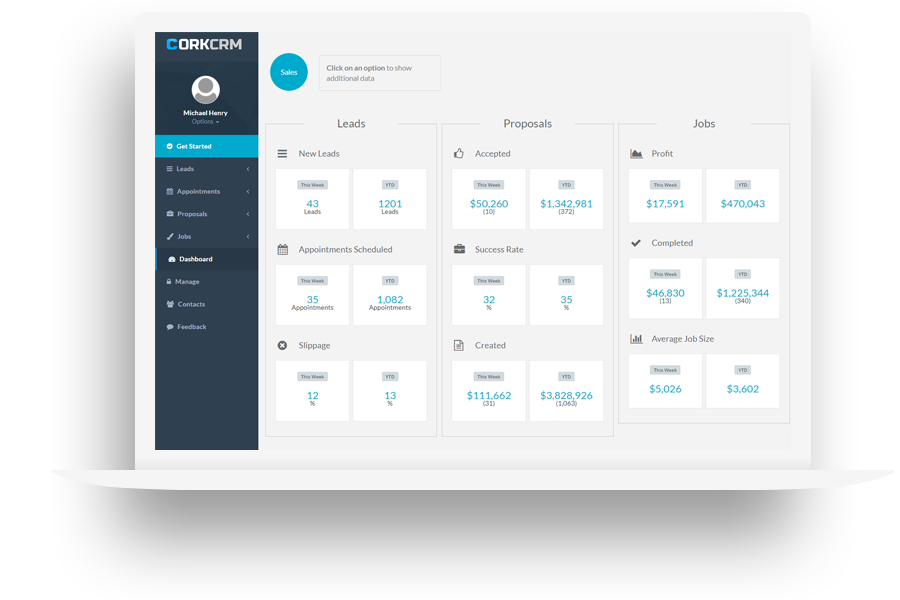Expand the Proposals sidebar submenu arrow
This screenshot has height=600, width=900.
[248, 214]
